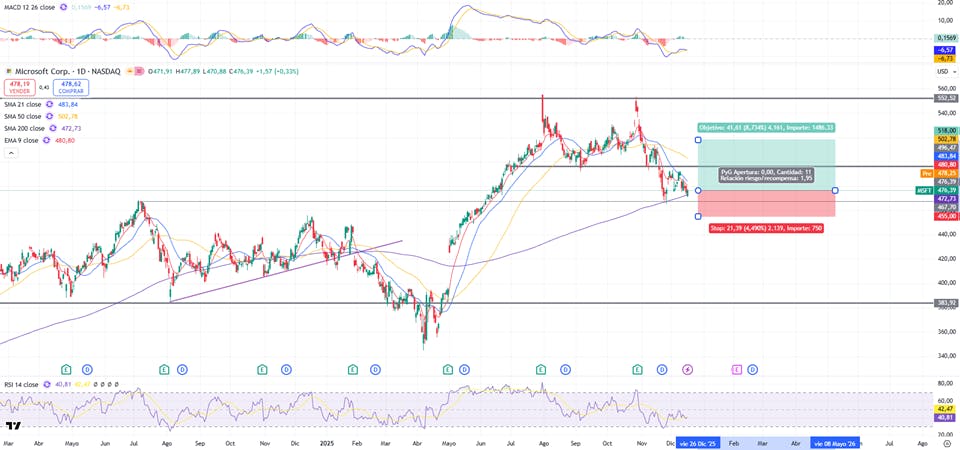This screenshot has height=450, width=960.
Task: Open the dividend marker after the pink earnings marker
Action: click(752, 369)
